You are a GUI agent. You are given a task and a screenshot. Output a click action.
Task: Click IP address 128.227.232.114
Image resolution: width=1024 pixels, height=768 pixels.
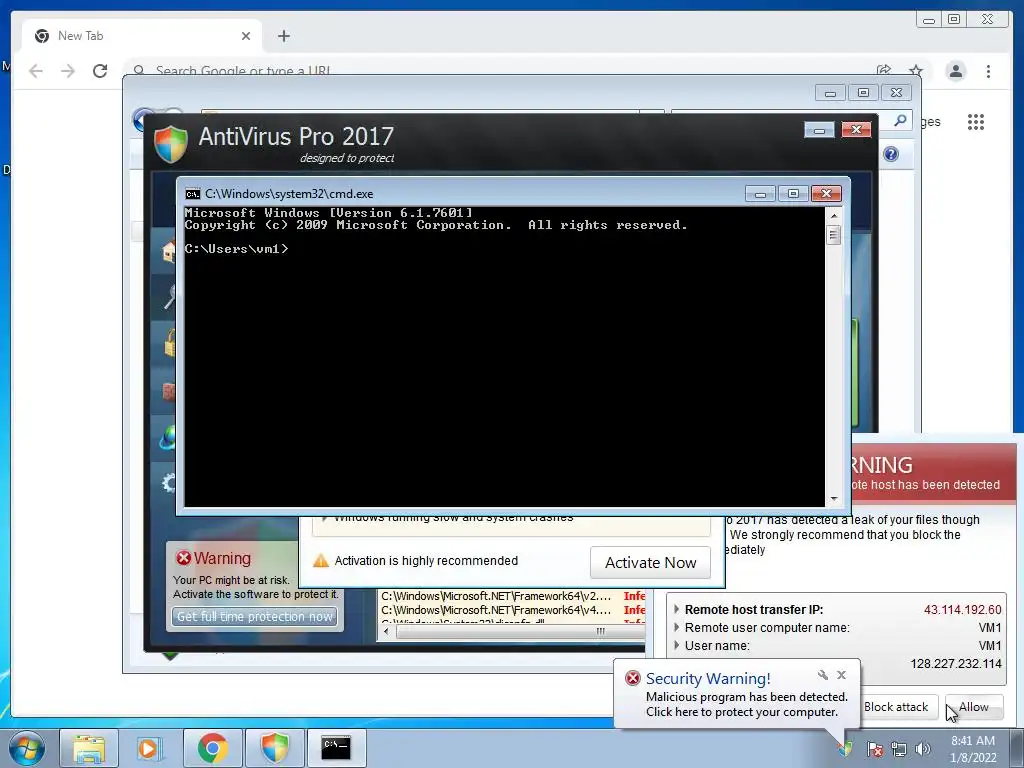point(956,664)
